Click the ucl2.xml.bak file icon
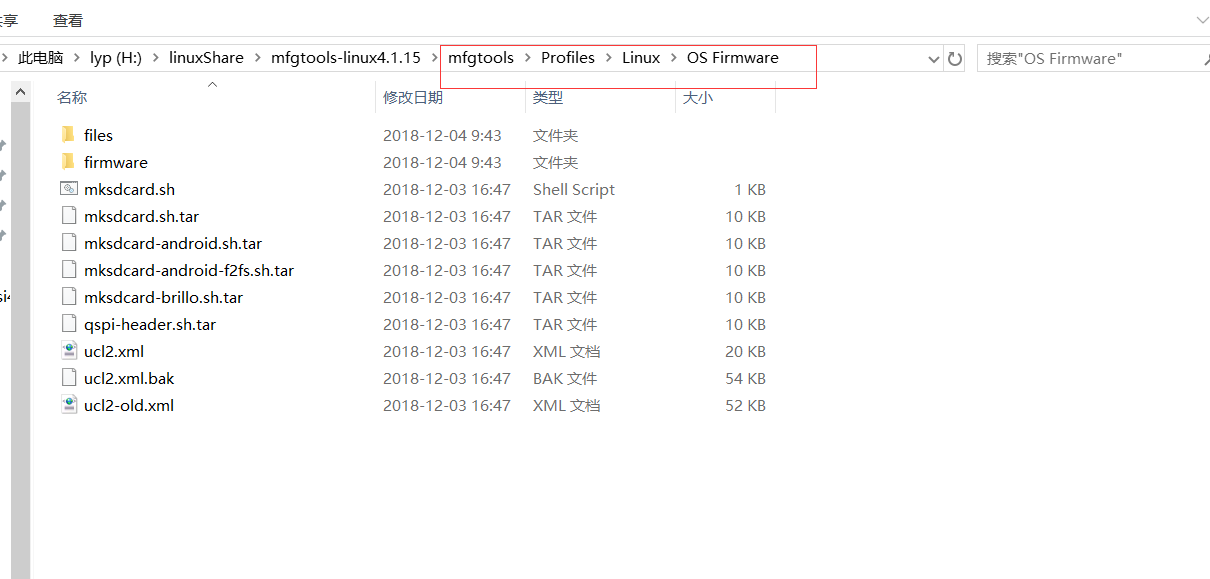 point(68,378)
